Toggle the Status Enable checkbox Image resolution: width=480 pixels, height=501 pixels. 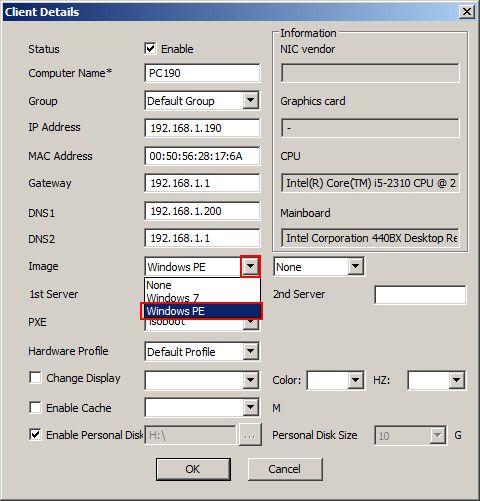[x=150, y=49]
